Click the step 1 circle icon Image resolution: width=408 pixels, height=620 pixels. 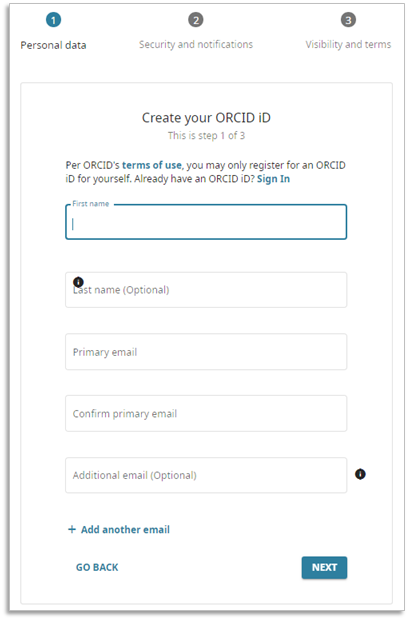(53, 20)
